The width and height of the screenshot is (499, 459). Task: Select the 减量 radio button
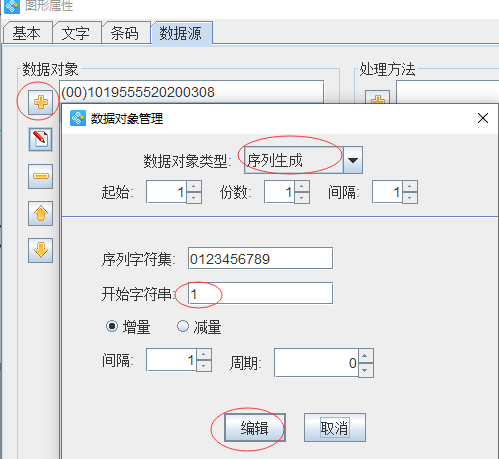pos(183,326)
